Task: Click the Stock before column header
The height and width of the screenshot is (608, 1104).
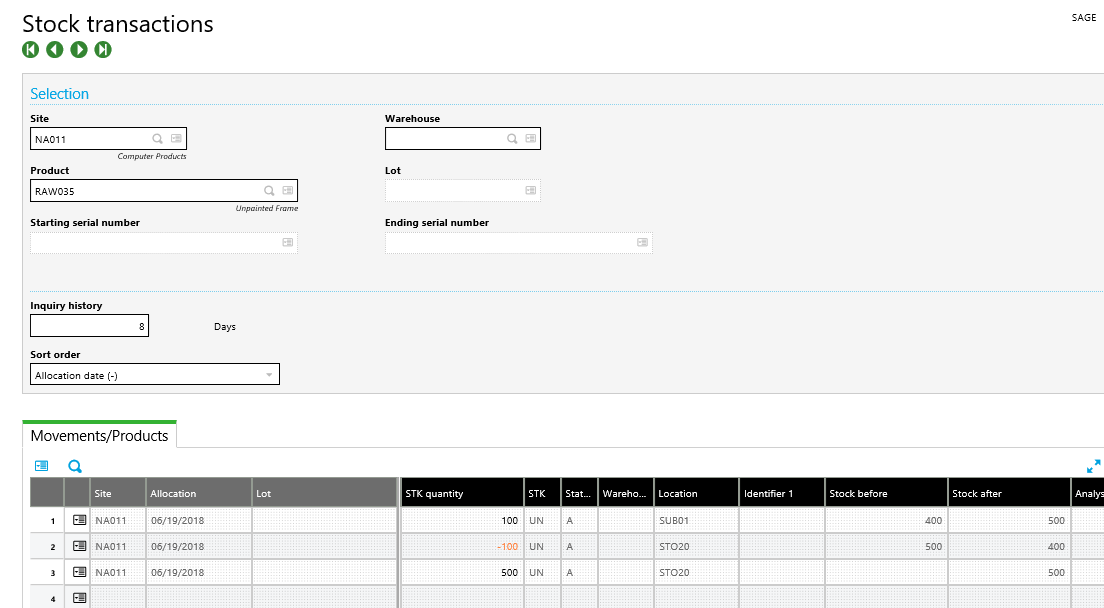Action: (x=886, y=493)
